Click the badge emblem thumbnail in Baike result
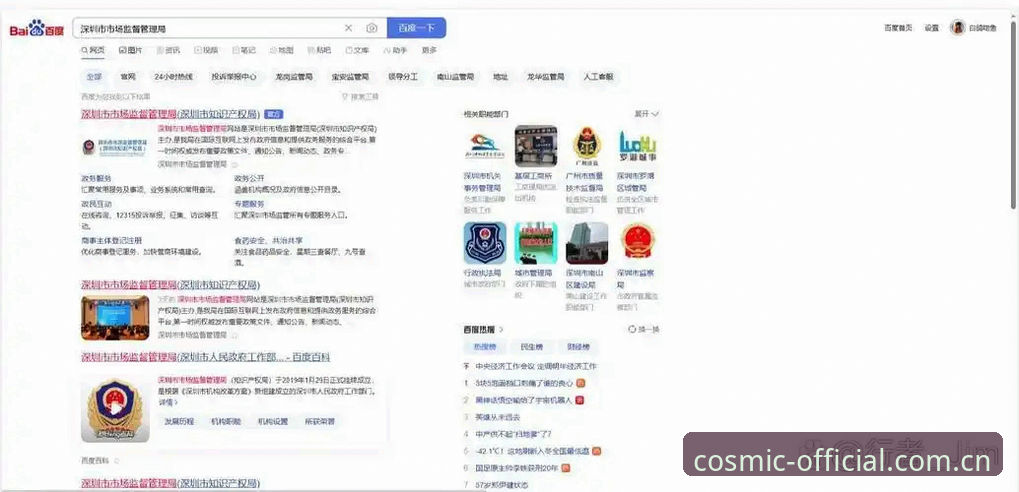1019x492 pixels. tap(115, 408)
